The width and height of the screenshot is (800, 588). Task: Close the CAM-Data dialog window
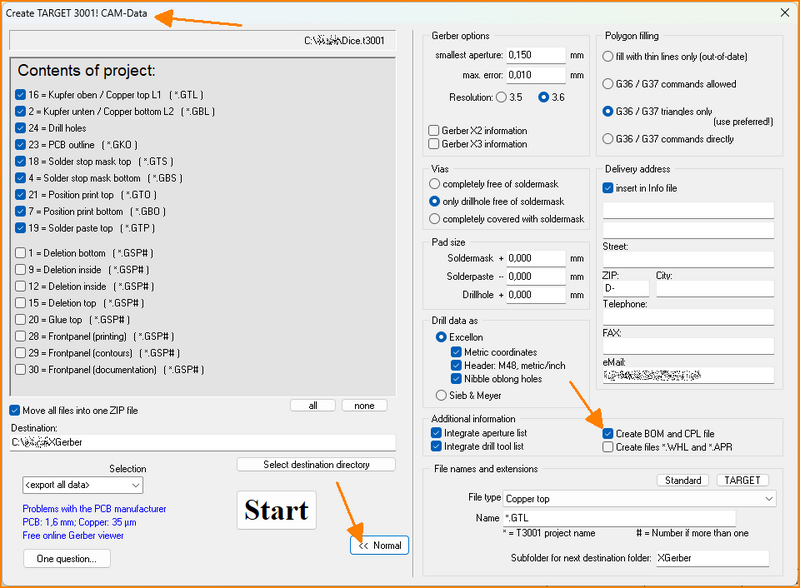coord(781,12)
